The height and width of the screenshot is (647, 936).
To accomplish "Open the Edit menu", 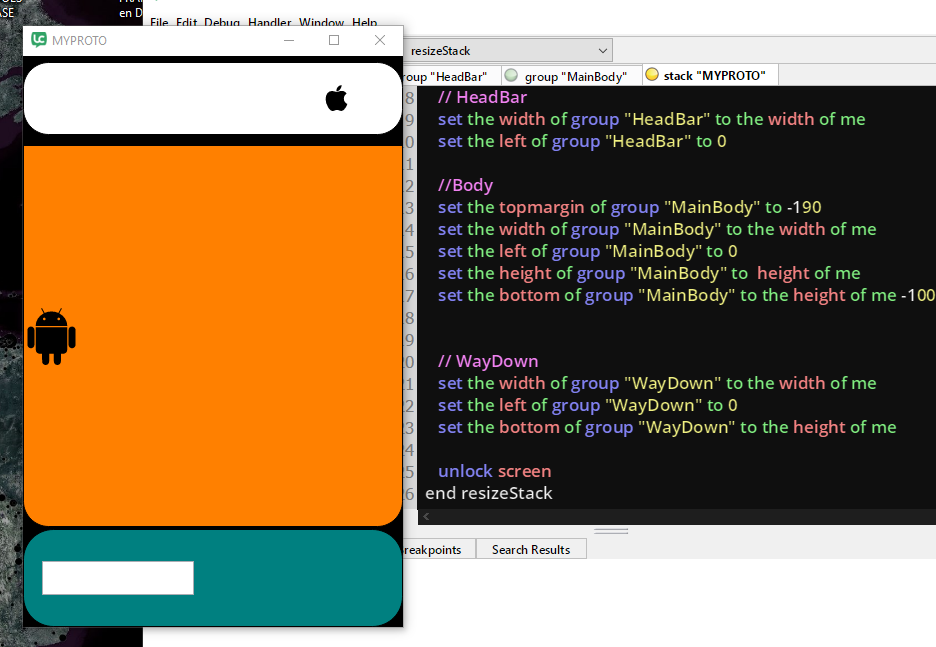I will coord(186,22).
